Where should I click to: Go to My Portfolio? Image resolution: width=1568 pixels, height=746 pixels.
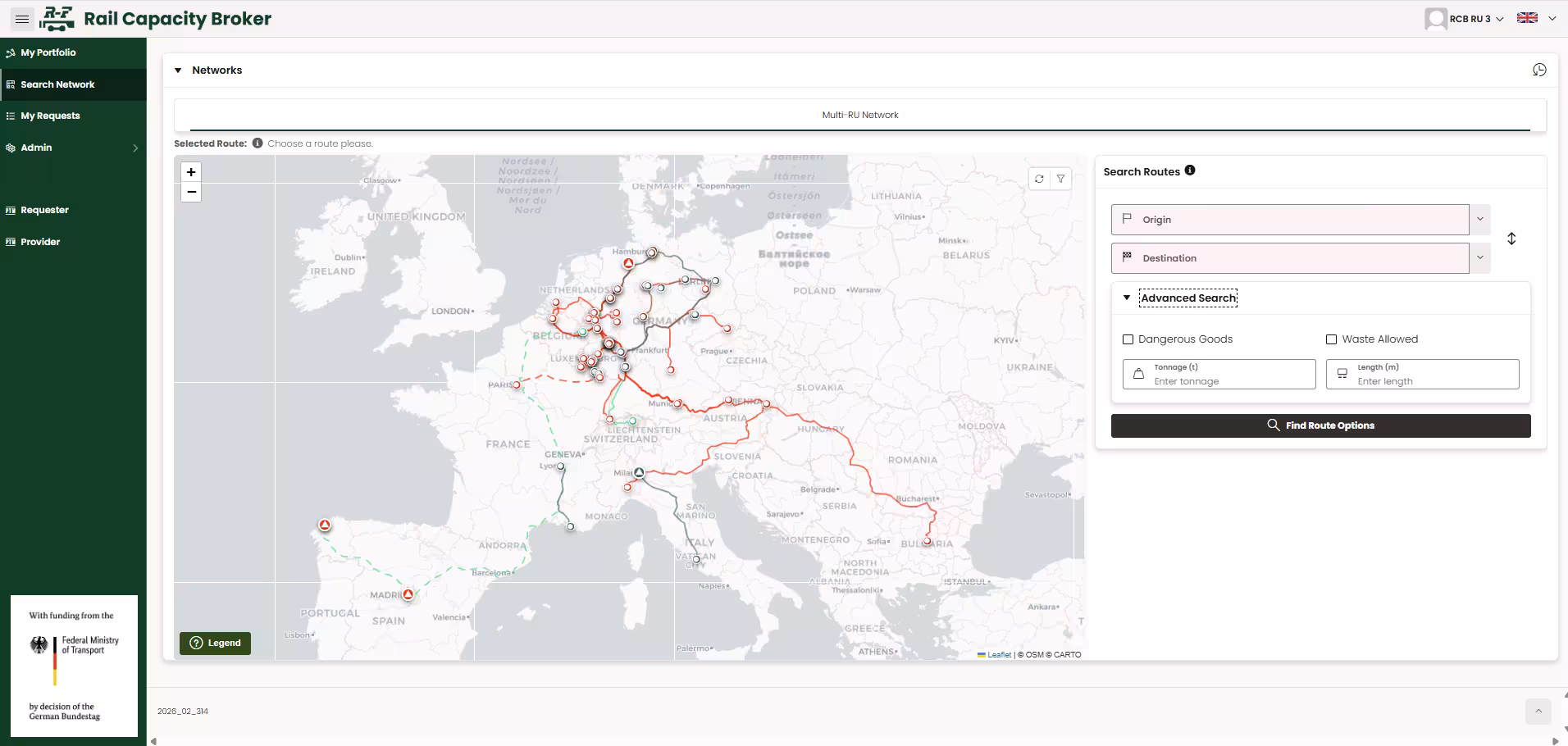pos(73,52)
